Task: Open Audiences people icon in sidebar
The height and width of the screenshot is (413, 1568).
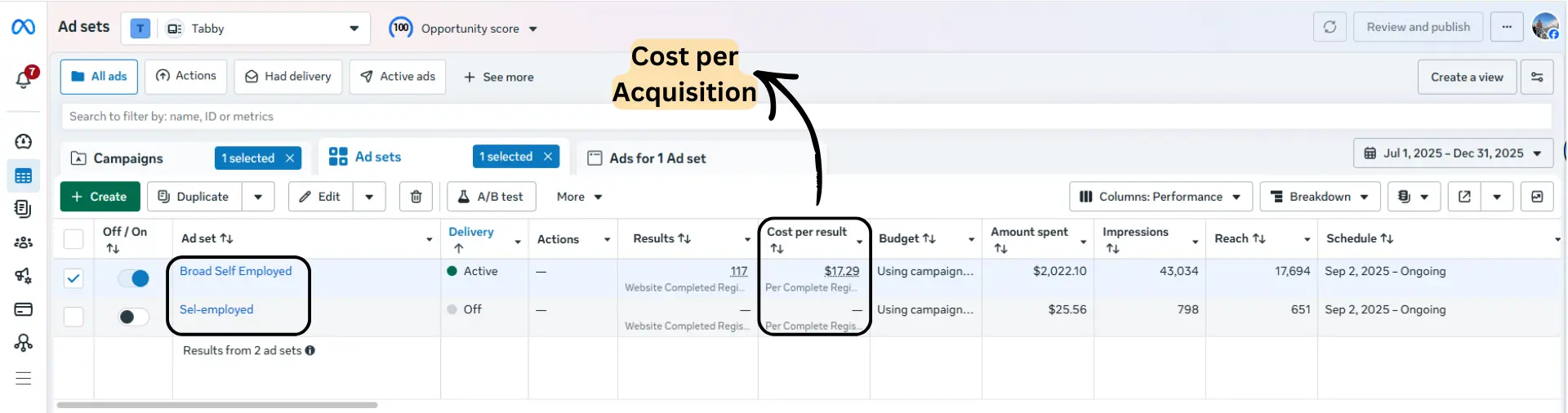Action: tap(24, 242)
